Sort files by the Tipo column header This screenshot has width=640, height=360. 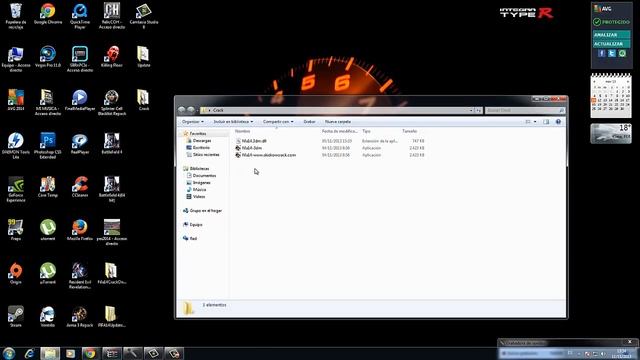click(366, 131)
